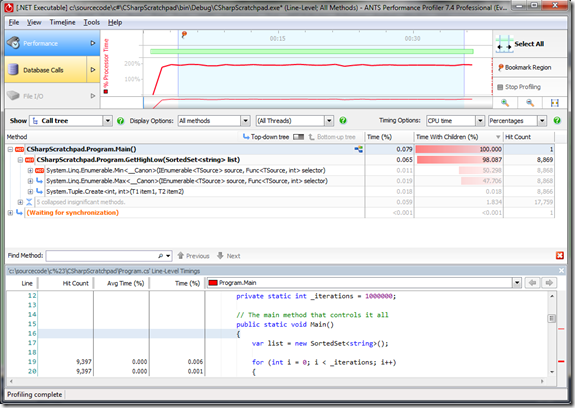Expand the Enumerable.Max tree node

[x=30, y=181]
